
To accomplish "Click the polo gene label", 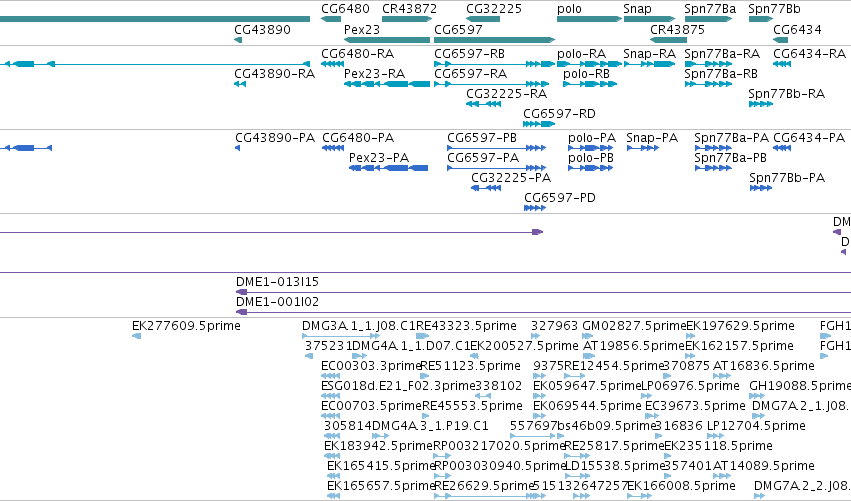I will 569,9.
